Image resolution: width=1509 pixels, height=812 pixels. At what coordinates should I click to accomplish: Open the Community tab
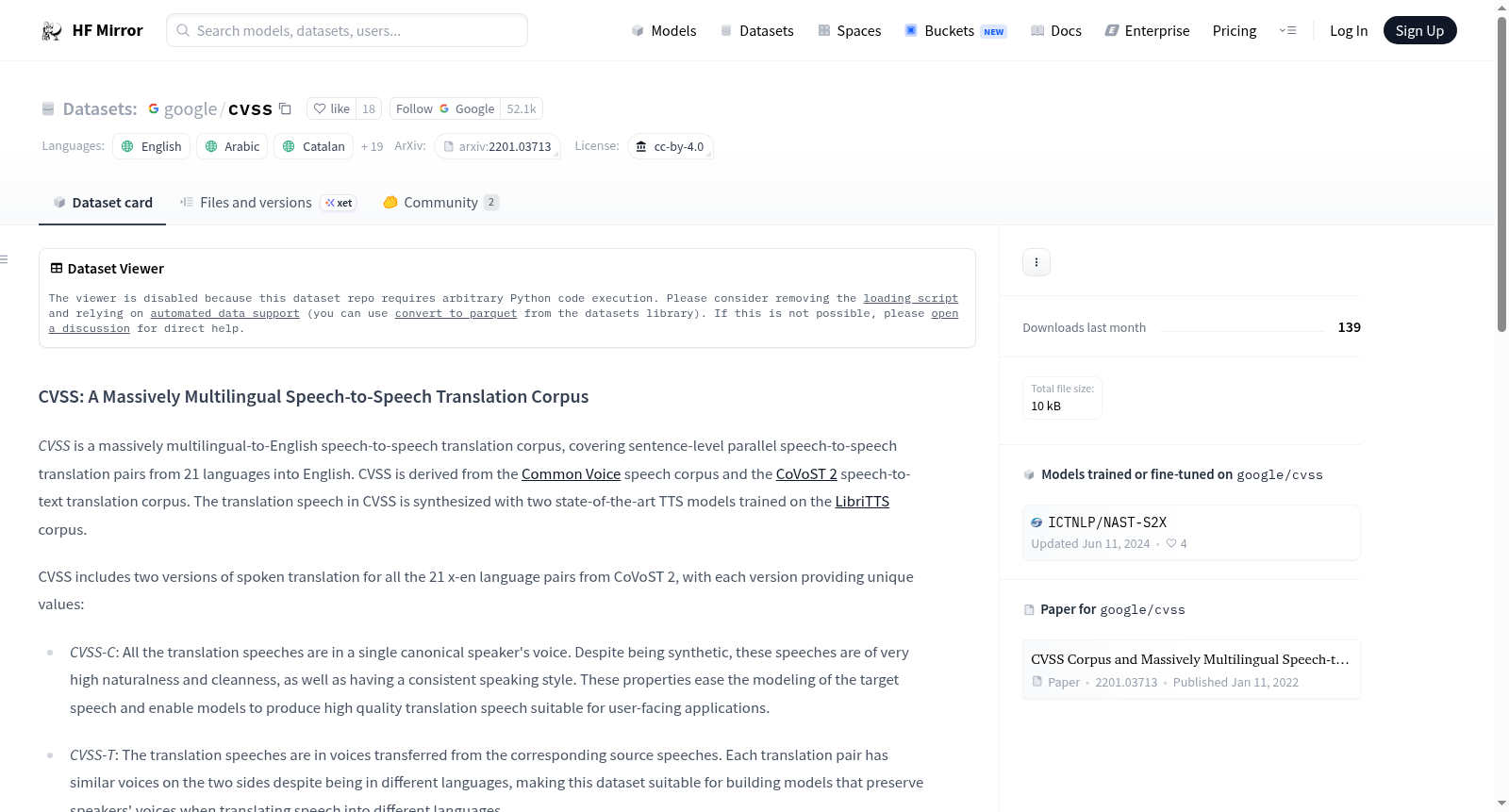pyautogui.click(x=441, y=203)
